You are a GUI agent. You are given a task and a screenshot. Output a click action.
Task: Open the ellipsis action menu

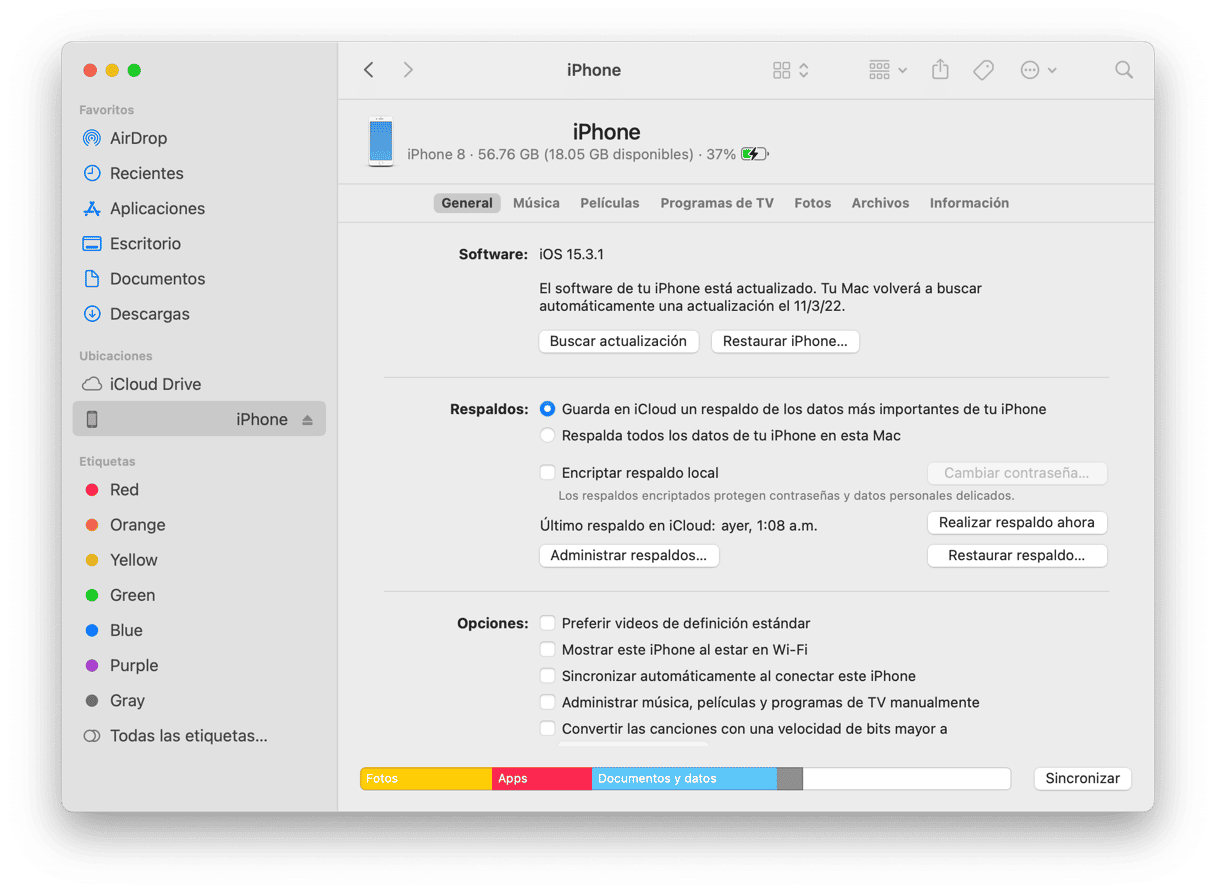coord(1038,70)
